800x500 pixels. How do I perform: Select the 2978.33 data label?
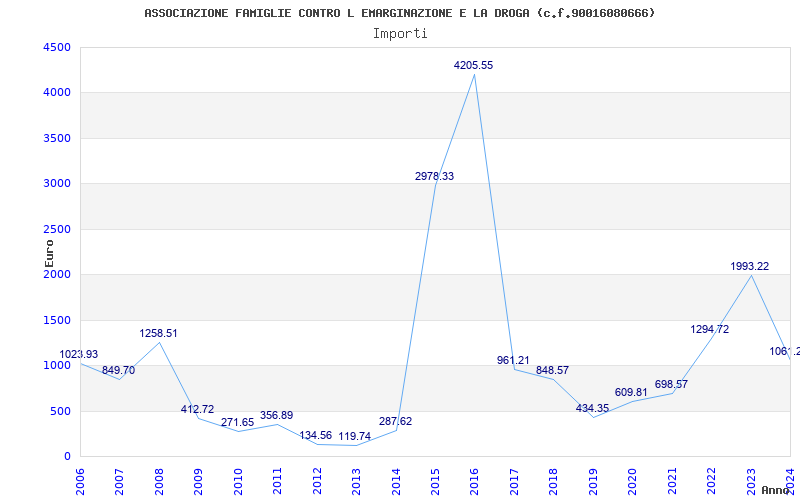434,177
